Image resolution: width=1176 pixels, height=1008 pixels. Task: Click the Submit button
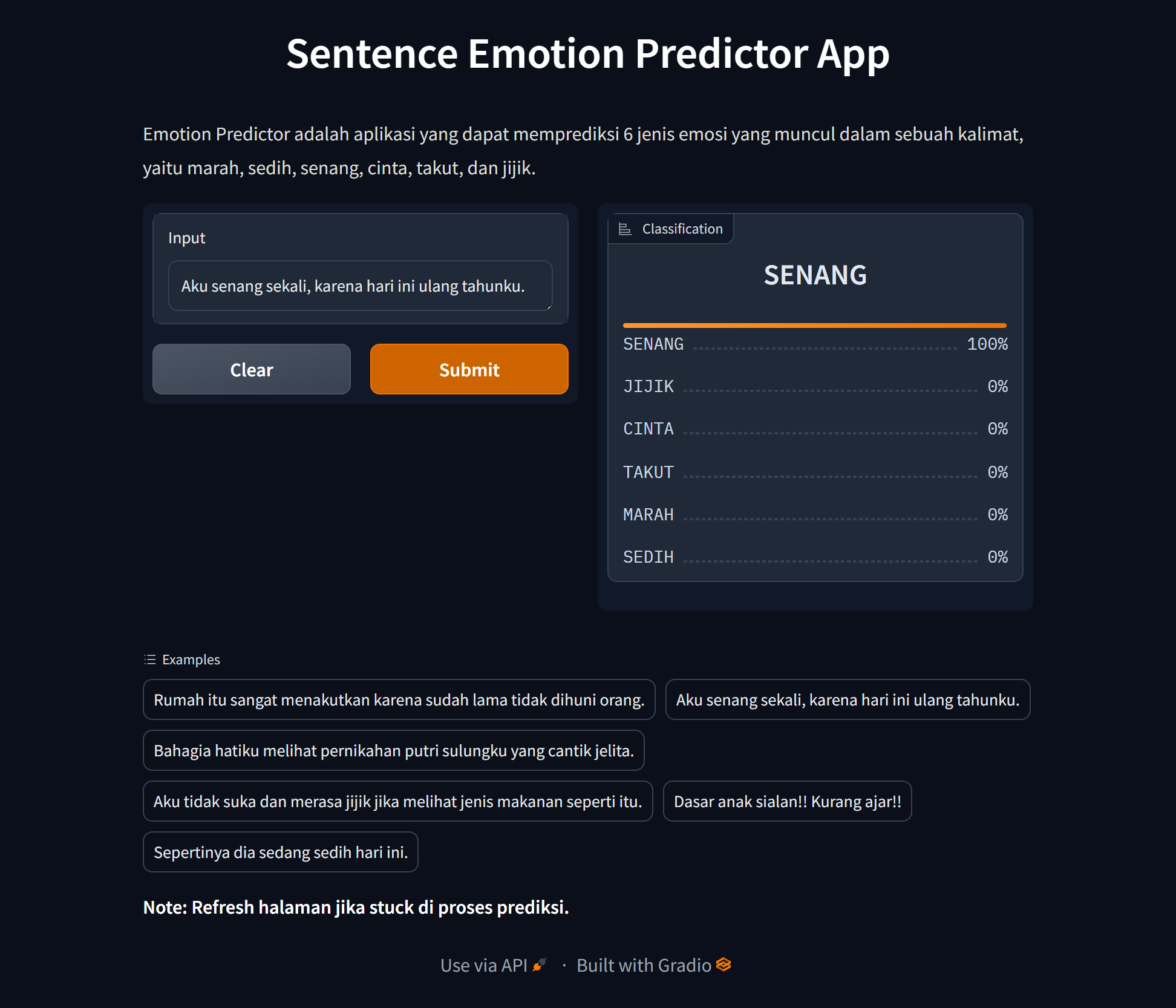click(469, 368)
